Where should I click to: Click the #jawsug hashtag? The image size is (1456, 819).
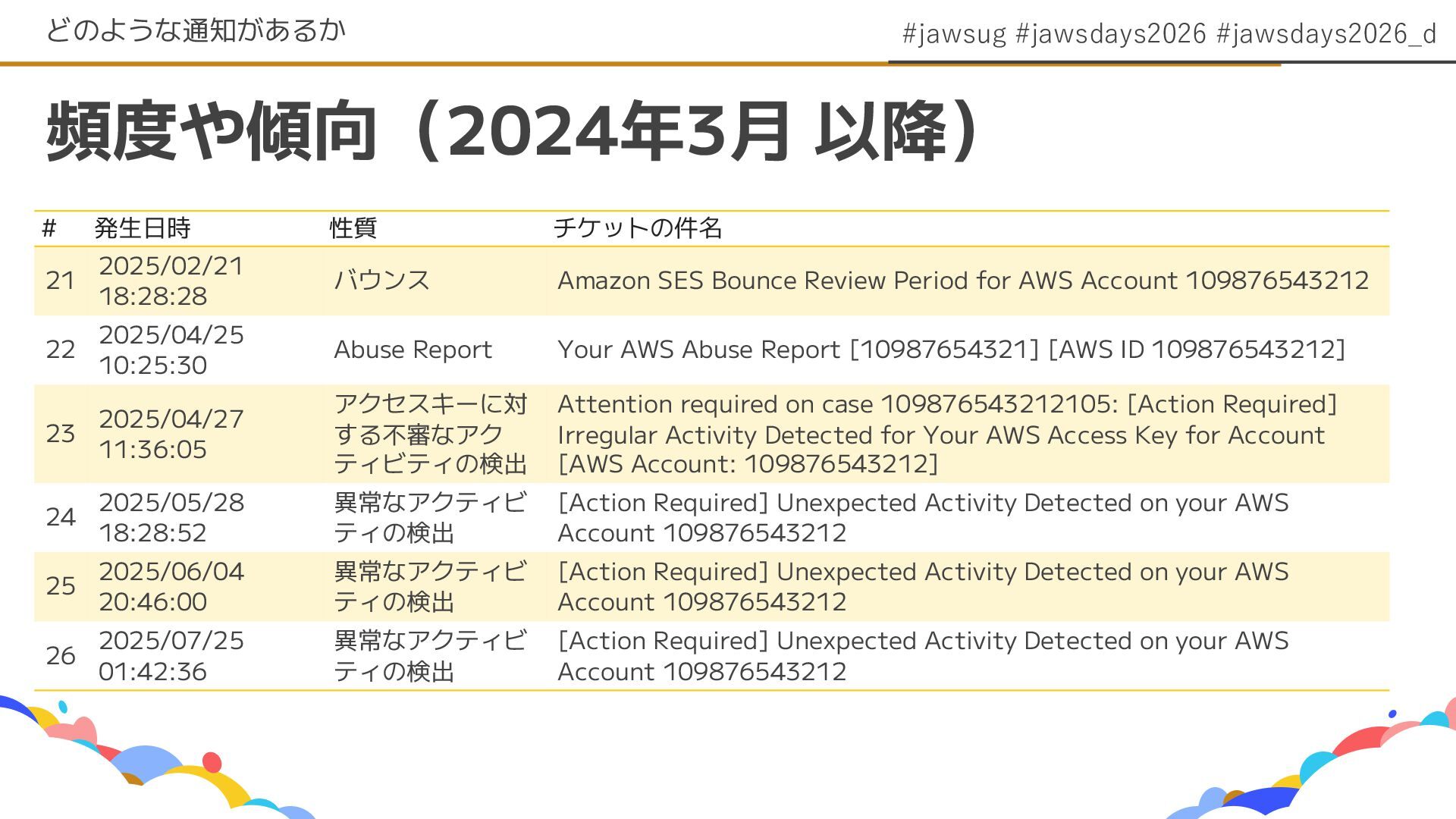(954, 33)
